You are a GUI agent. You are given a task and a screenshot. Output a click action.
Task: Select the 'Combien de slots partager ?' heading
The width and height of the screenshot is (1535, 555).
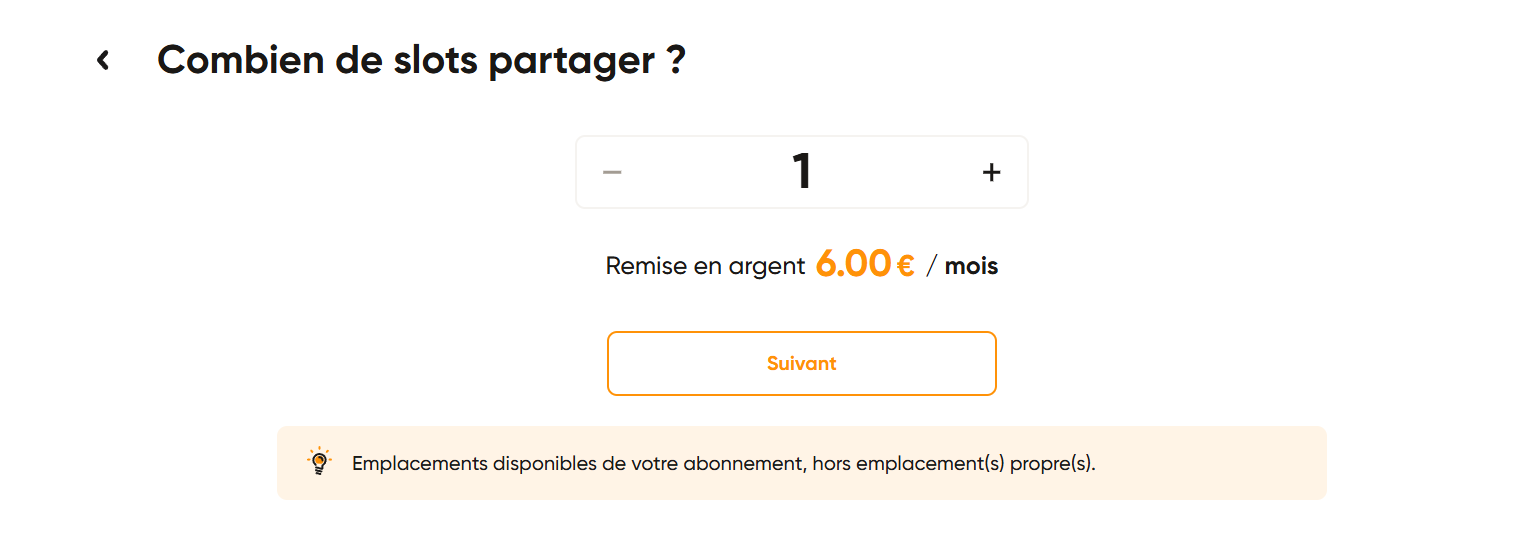[421, 61]
